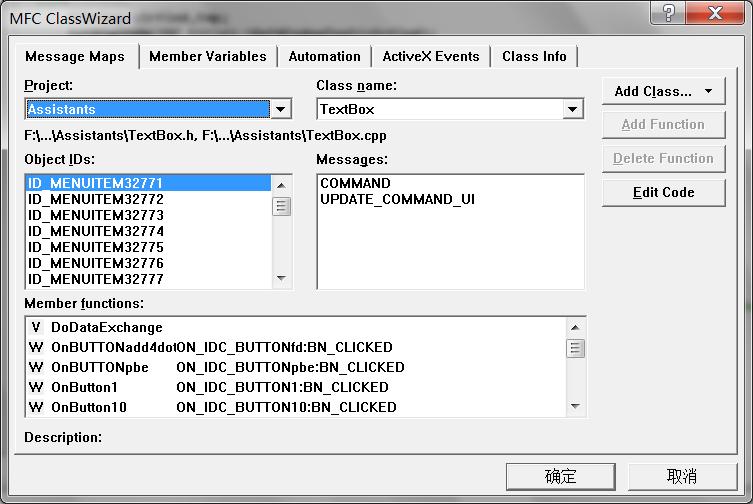Select the OnButton10 member function
The height and width of the screenshot is (504, 753).
pos(295,407)
